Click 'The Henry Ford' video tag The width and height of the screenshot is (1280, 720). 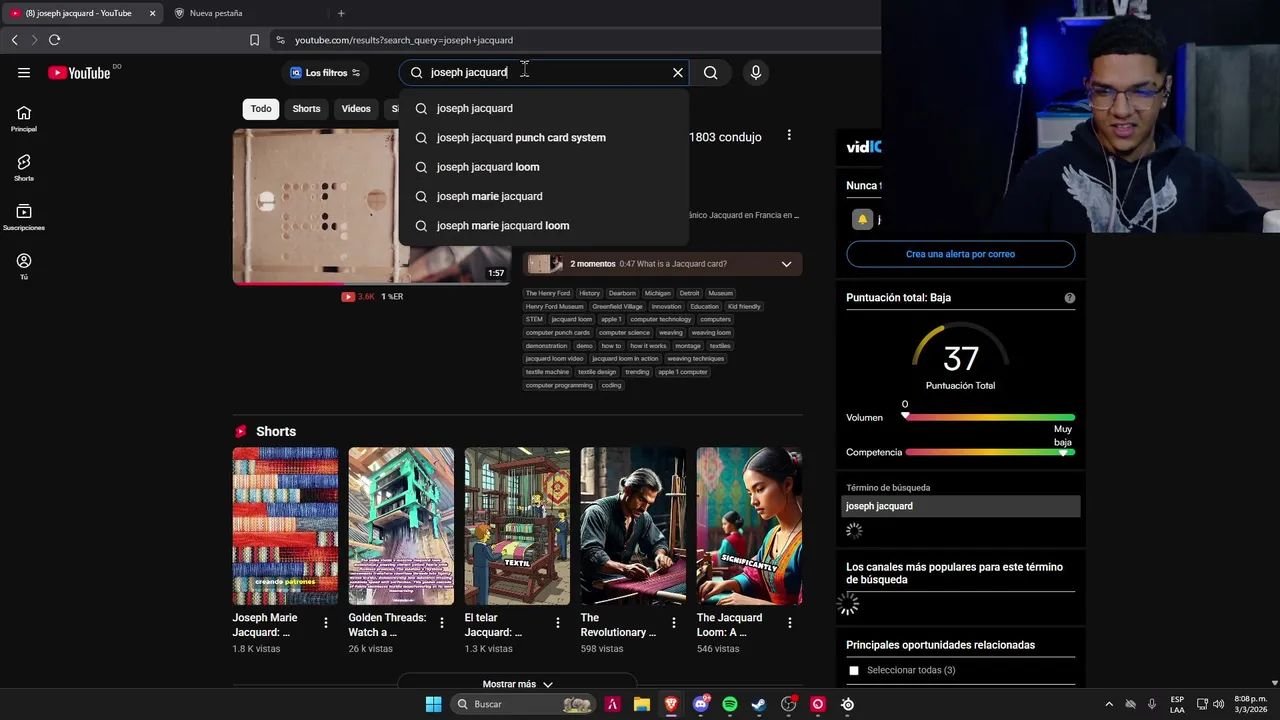point(548,294)
